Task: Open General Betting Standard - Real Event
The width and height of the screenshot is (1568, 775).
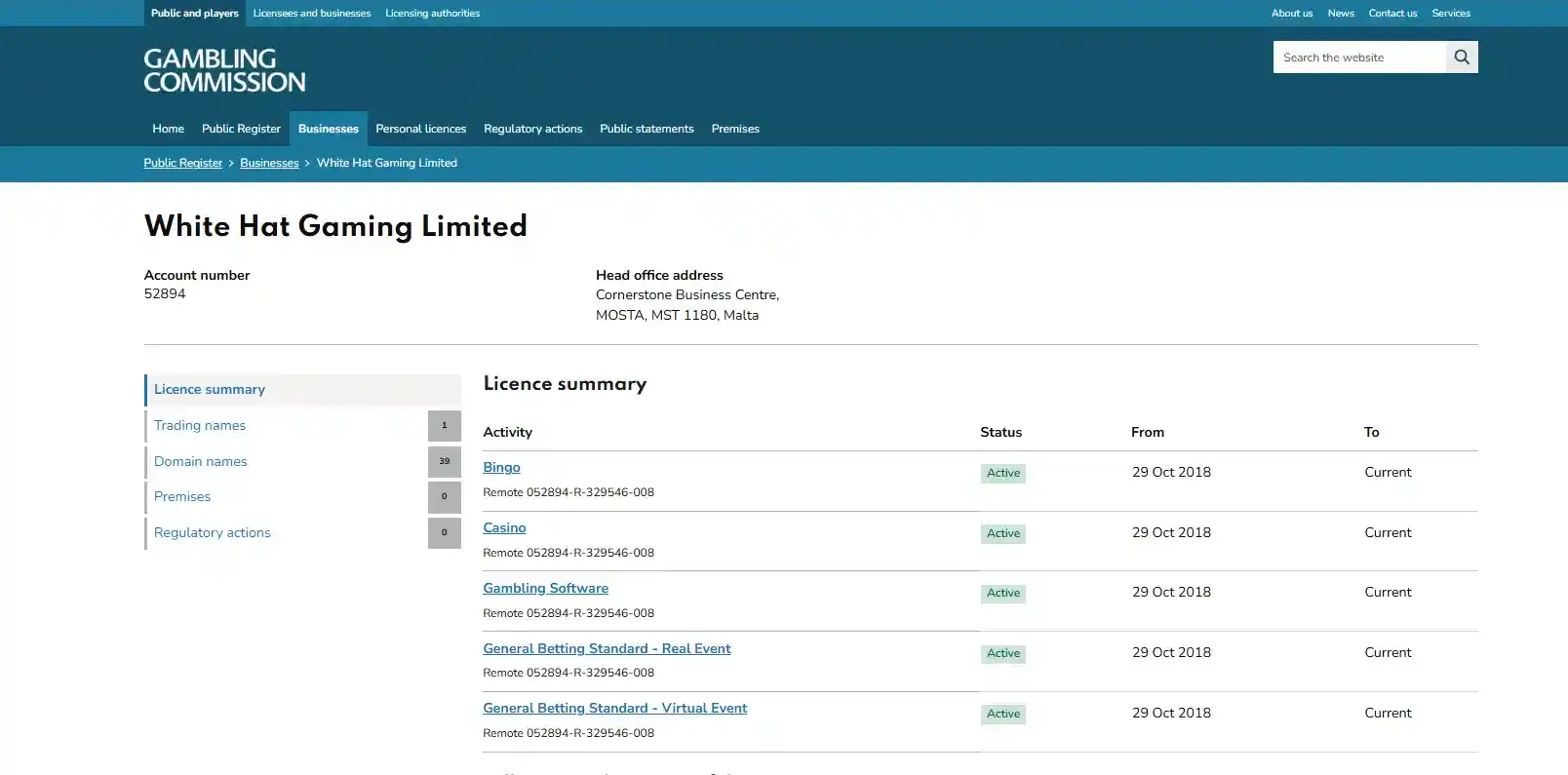Action: click(x=607, y=649)
